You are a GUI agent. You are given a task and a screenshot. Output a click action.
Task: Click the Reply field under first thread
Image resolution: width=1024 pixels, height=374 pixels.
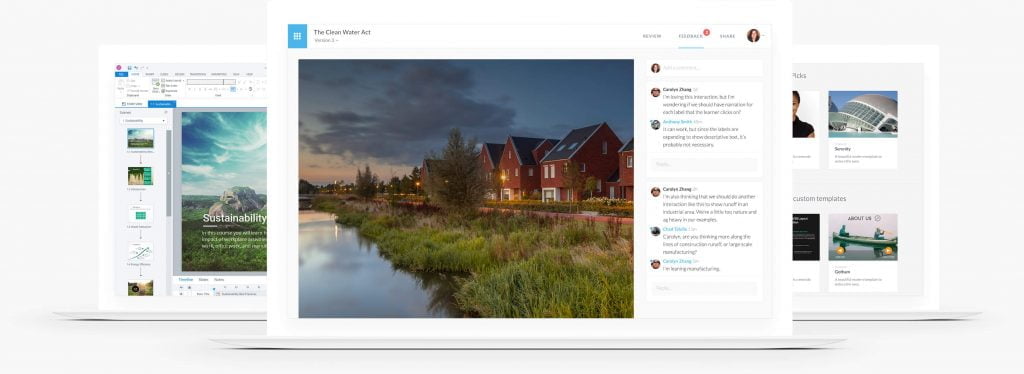pyautogui.click(x=705, y=164)
